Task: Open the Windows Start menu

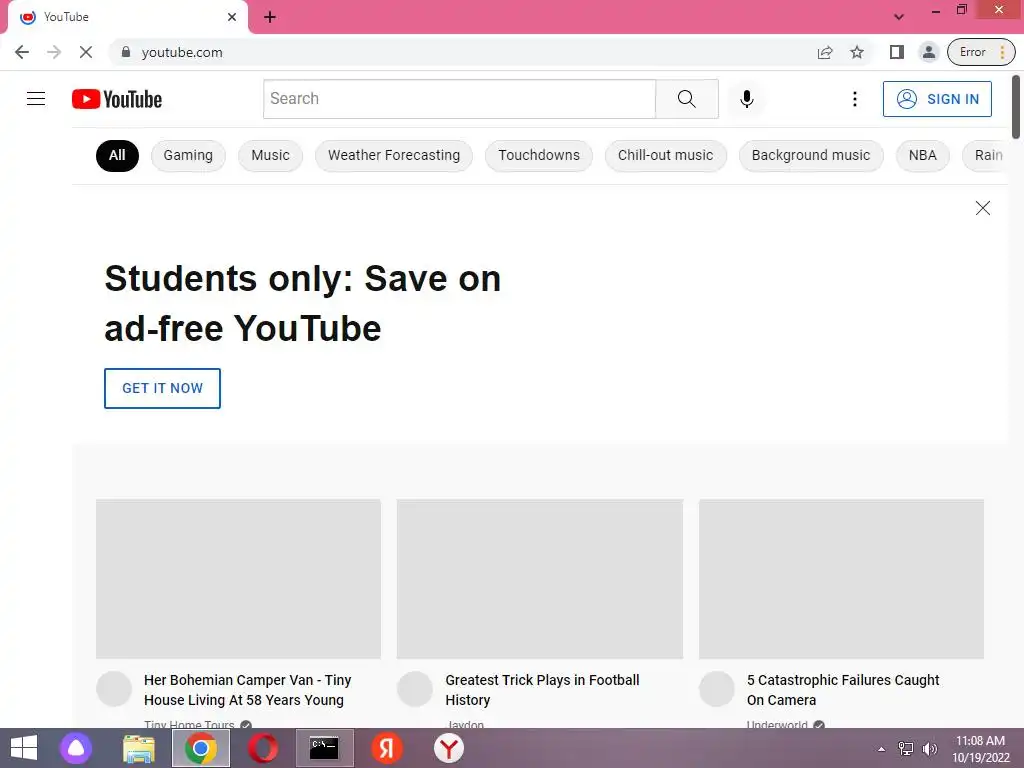Action: pos(24,748)
